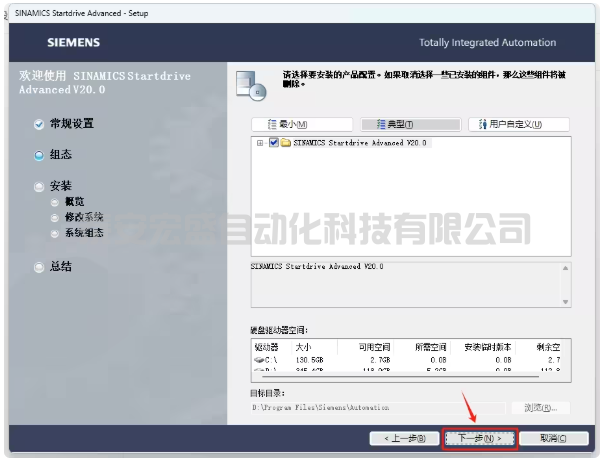This screenshot has width=607, height=459.
Task: Click the folder icon of SINAMICS Startdrive
Action: point(285,143)
